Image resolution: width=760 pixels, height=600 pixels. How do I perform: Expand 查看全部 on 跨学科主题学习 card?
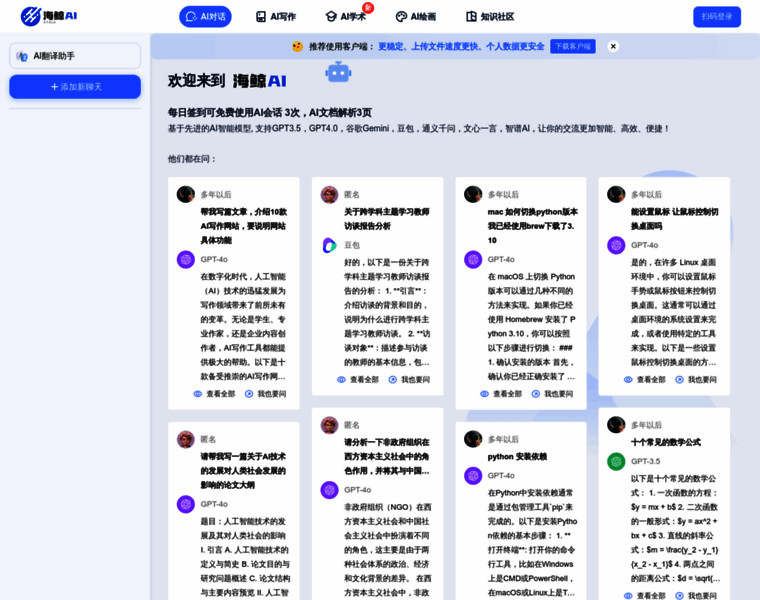(x=358, y=380)
